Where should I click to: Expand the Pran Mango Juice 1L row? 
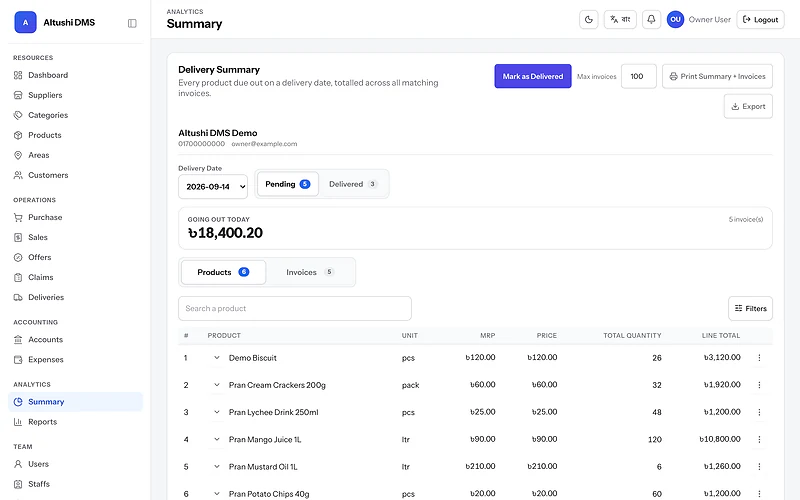[217, 439]
